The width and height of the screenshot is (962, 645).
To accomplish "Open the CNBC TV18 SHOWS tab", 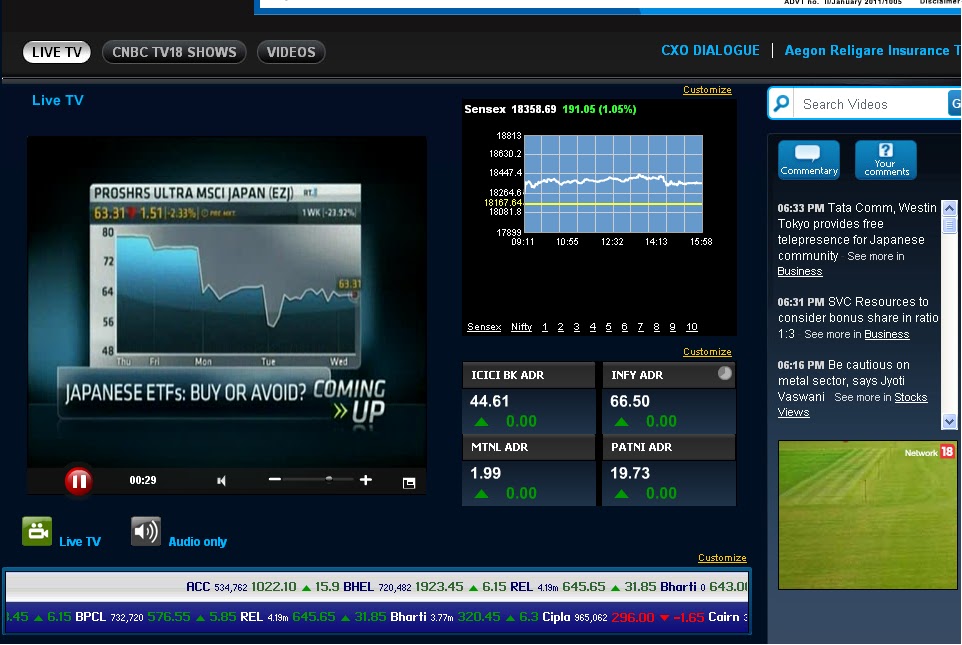I will click(x=174, y=52).
